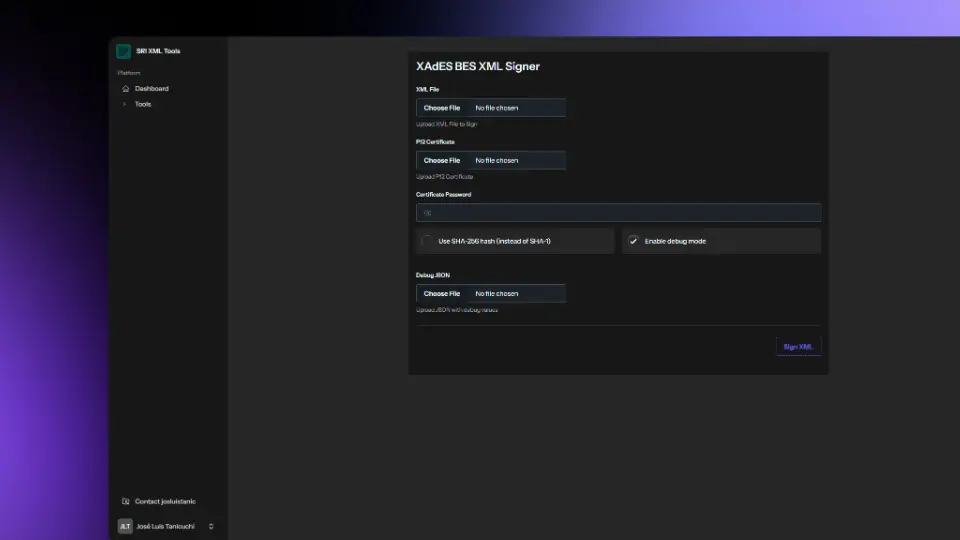
Task: Click the SRI XML Tools logo icon
Action: click(124, 51)
